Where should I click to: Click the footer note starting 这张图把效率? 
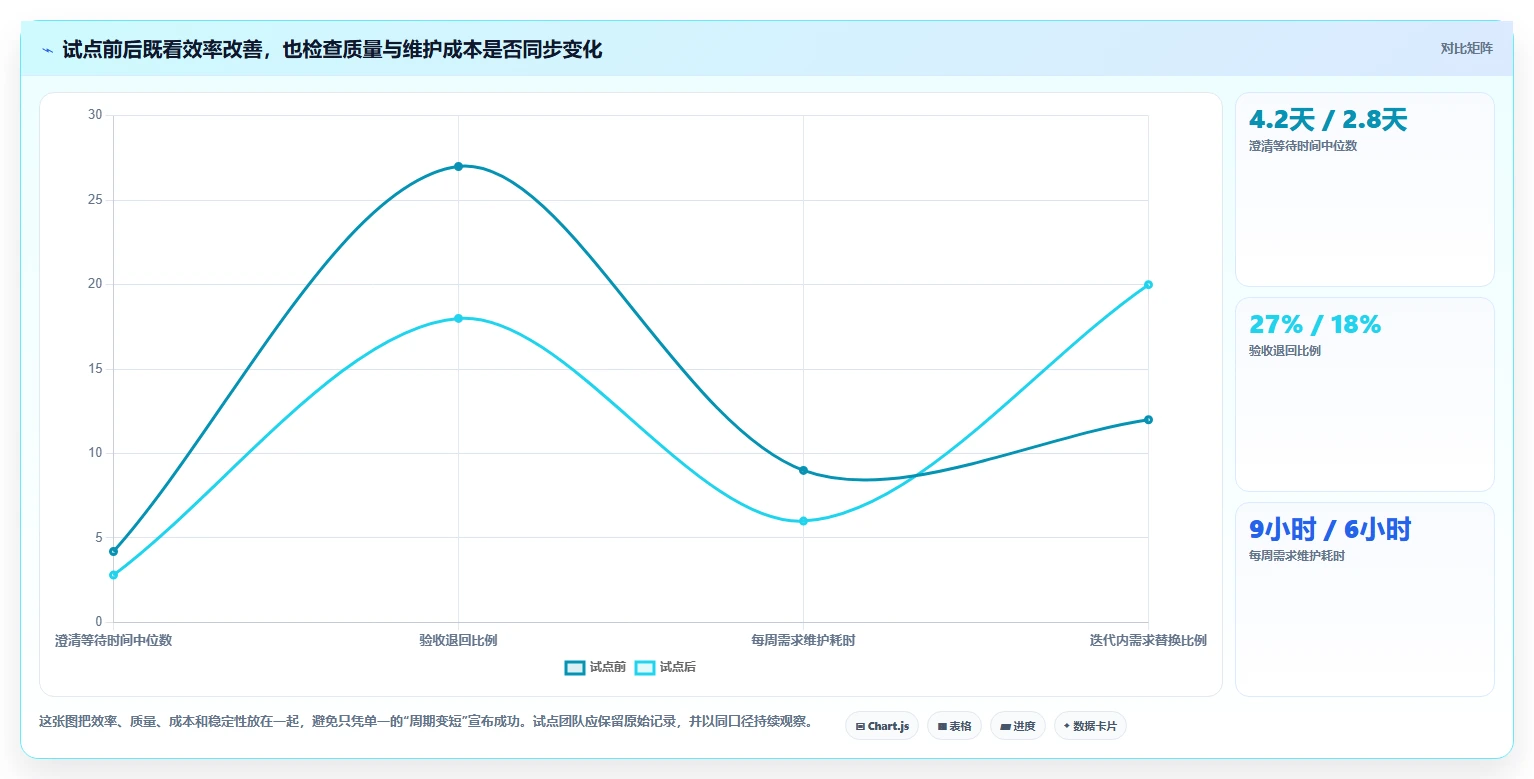(426, 721)
